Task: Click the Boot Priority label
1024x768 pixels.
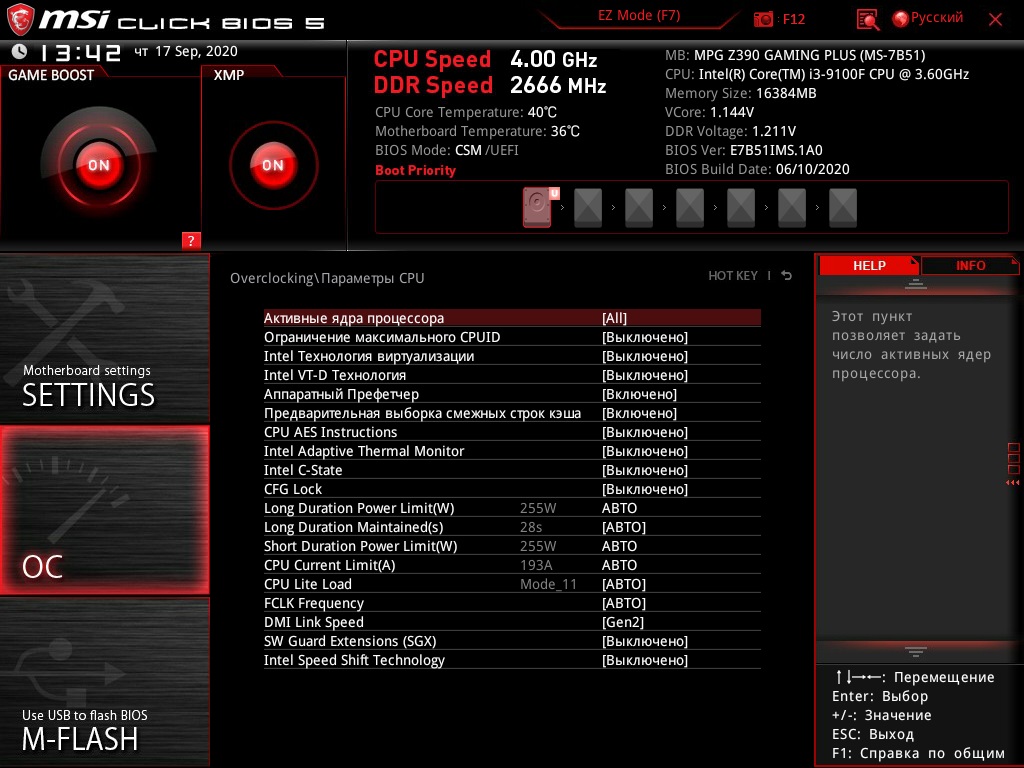Action: coord(415,170)
